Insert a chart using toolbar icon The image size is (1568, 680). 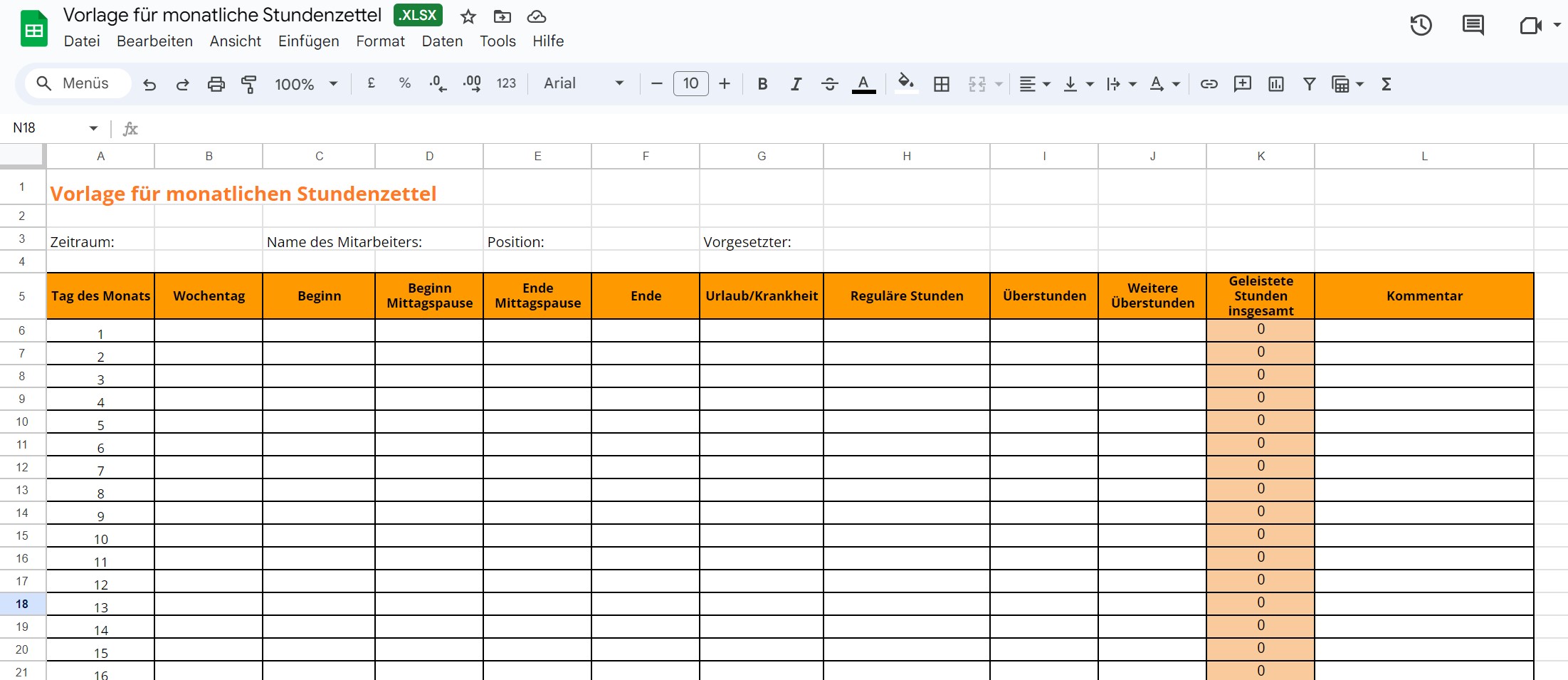pyautogui.click(x=1275, y=84)
